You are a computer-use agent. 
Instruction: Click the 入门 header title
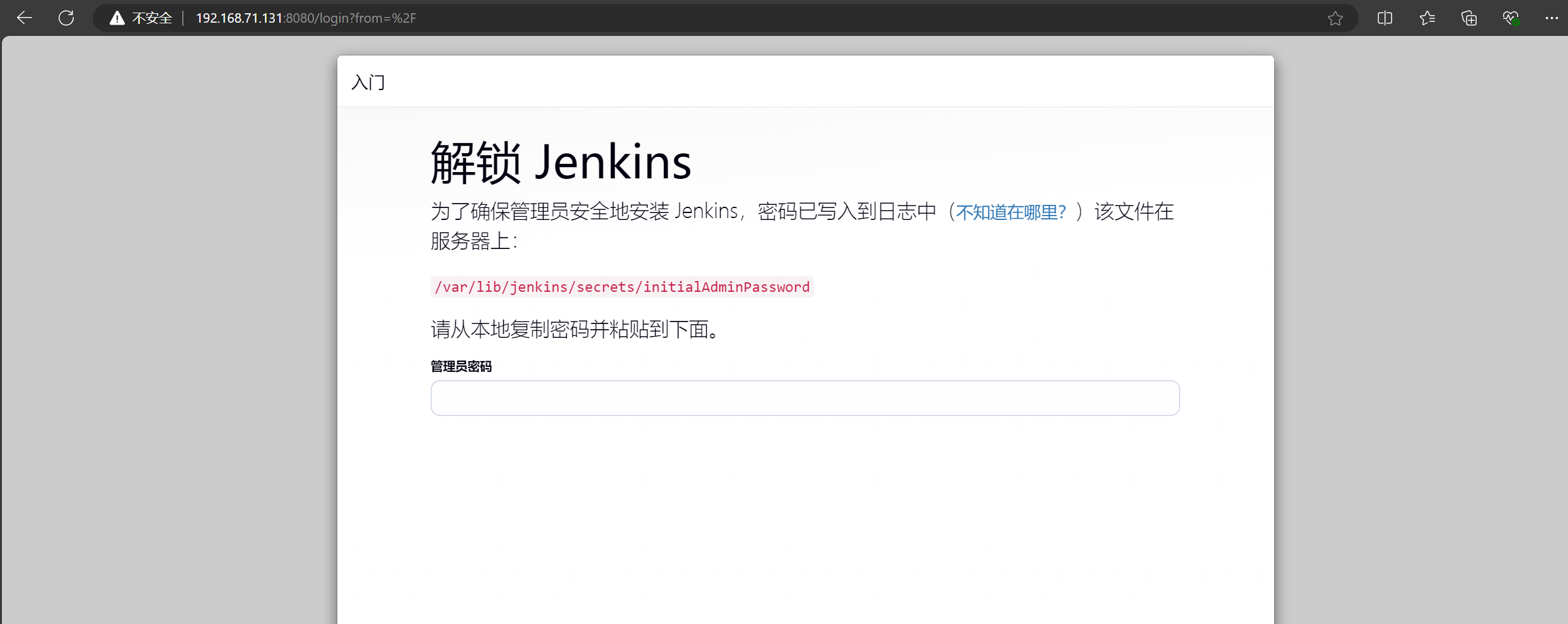pos(368,83)
